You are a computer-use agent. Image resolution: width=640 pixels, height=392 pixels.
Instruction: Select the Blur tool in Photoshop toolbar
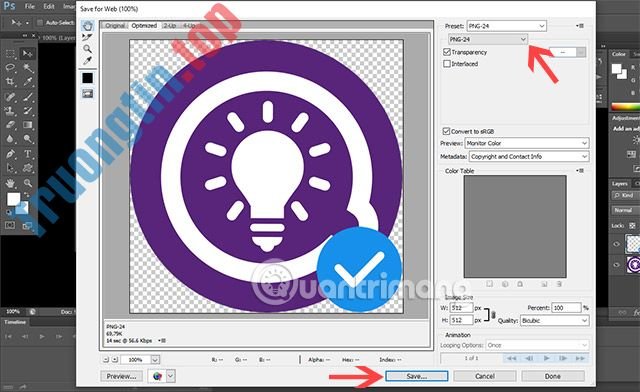pos(10,139)
